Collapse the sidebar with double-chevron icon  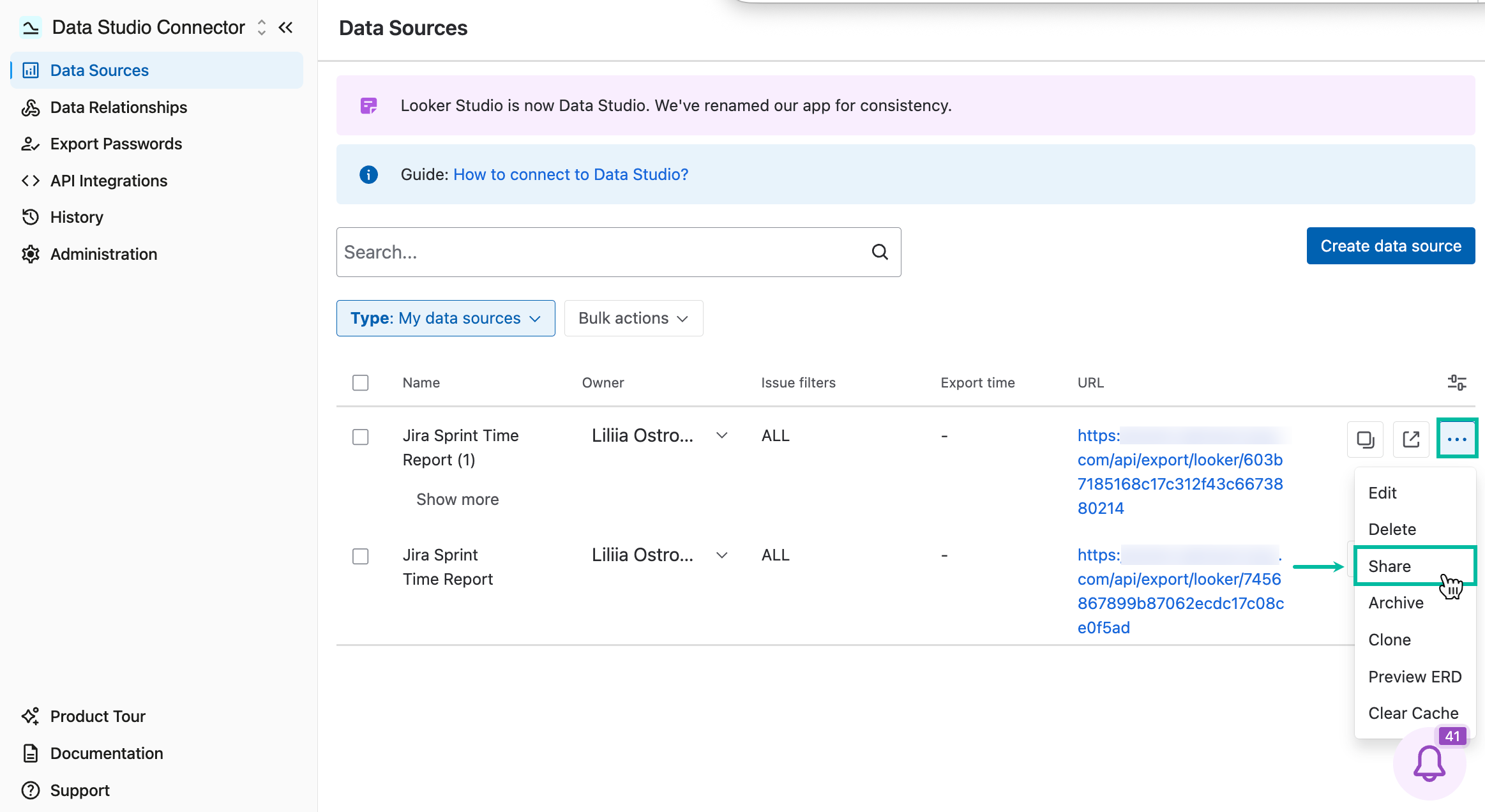pos(285,27)
